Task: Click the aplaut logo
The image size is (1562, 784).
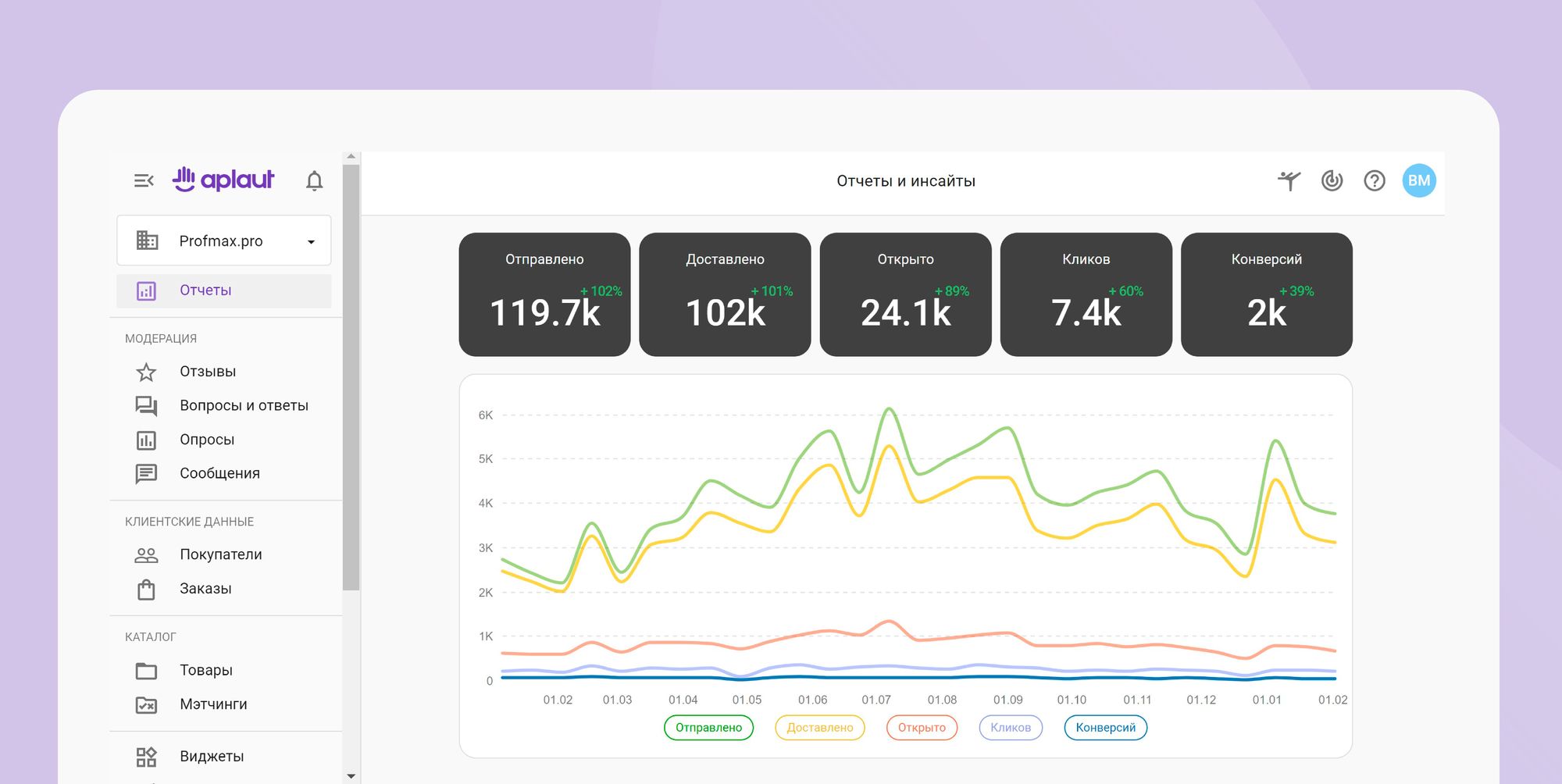Action: [223, 180]
